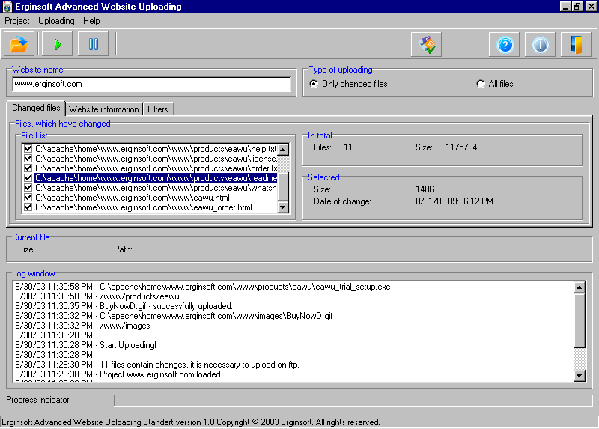Image resolution: width=599 pixels, height=429 pixels.
Task: Open the registration purchase icon in toolbar
Action: (426, 45)
